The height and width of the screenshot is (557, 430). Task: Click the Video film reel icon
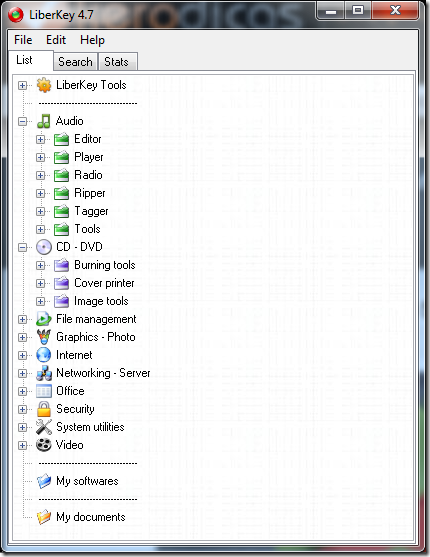[44, 445]
